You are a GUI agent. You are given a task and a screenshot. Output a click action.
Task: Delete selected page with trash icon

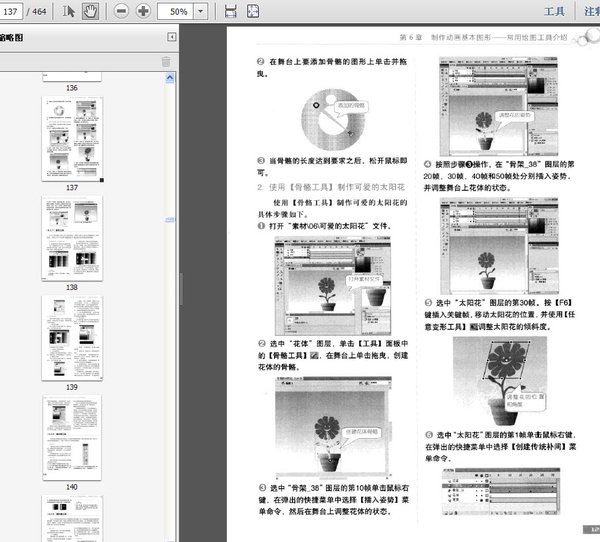click(166, 62)
